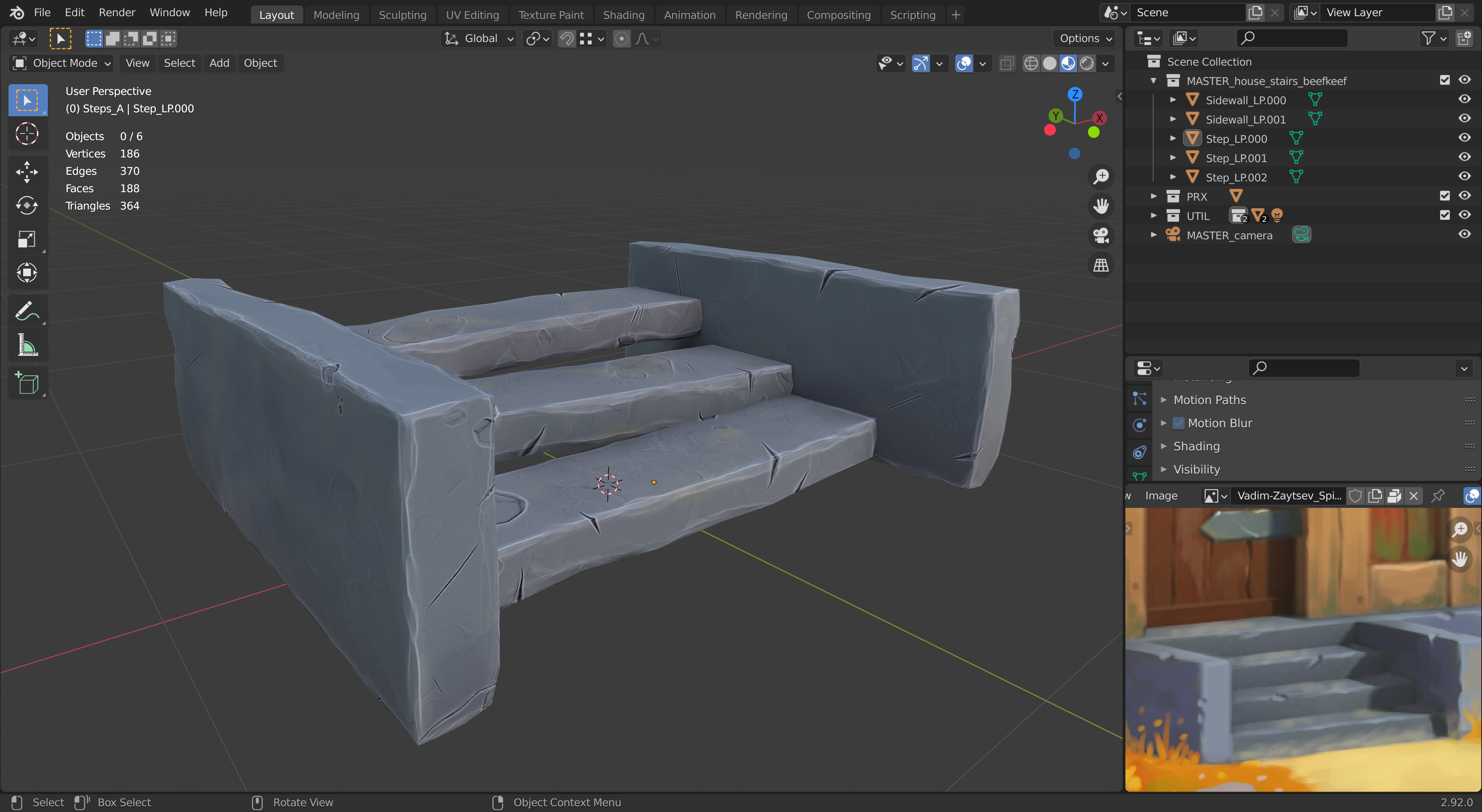Viewport: 1482px width, 812px height.
Task: Open the Add menu in viewport header
Action: click(x=218, y=63)
